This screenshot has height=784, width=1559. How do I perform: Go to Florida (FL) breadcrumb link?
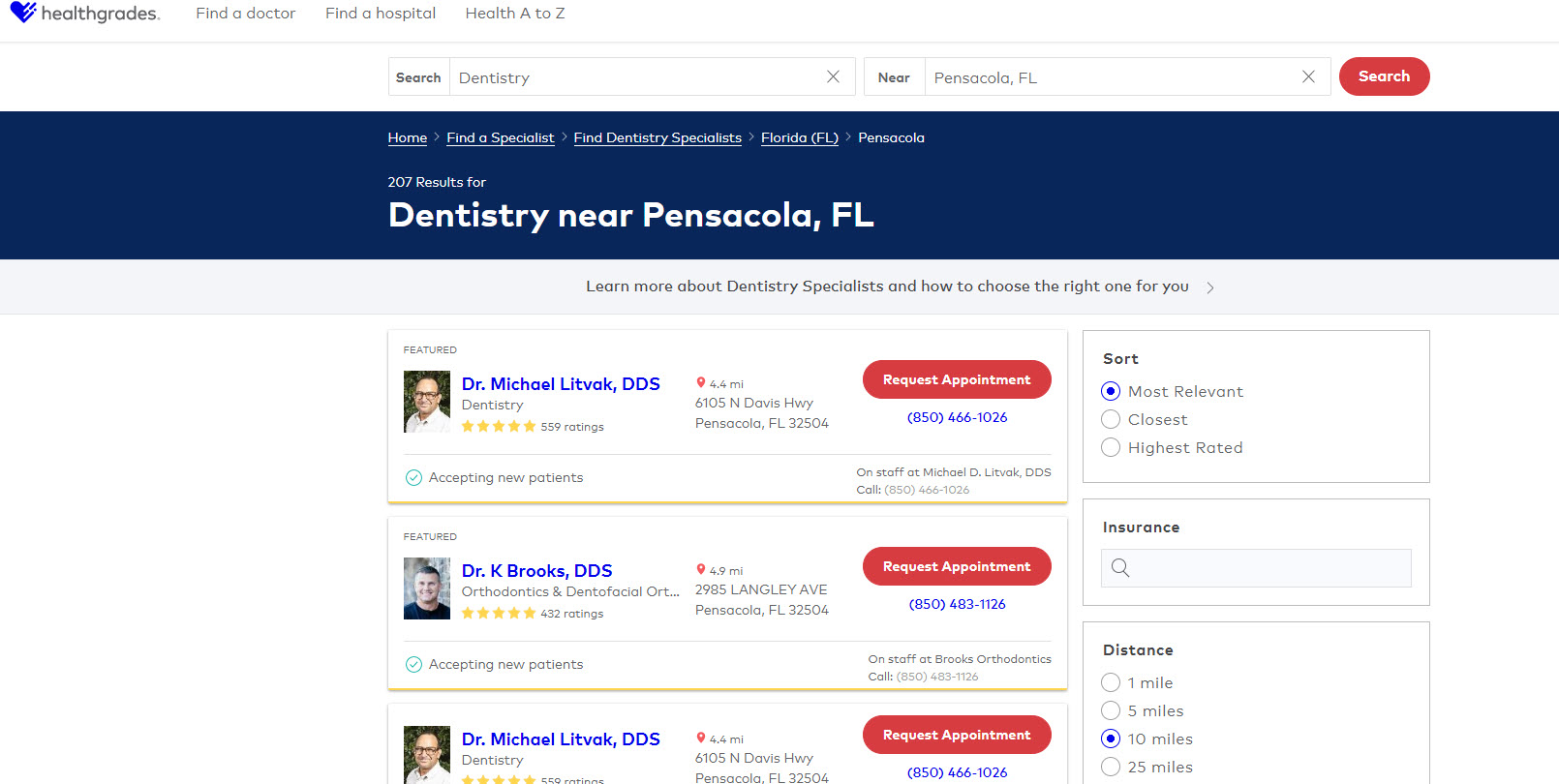pyautogui.click(x=800, y=137)
